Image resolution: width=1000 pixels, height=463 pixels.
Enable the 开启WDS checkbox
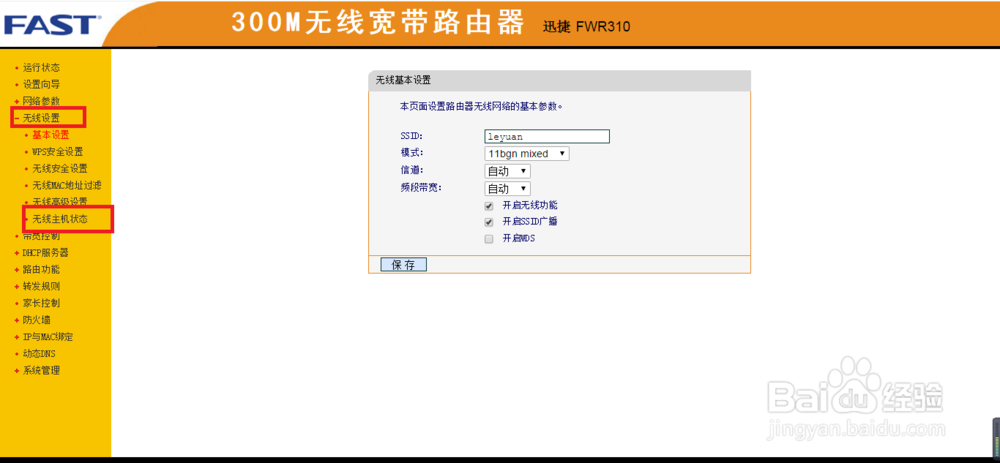point(489,239)
